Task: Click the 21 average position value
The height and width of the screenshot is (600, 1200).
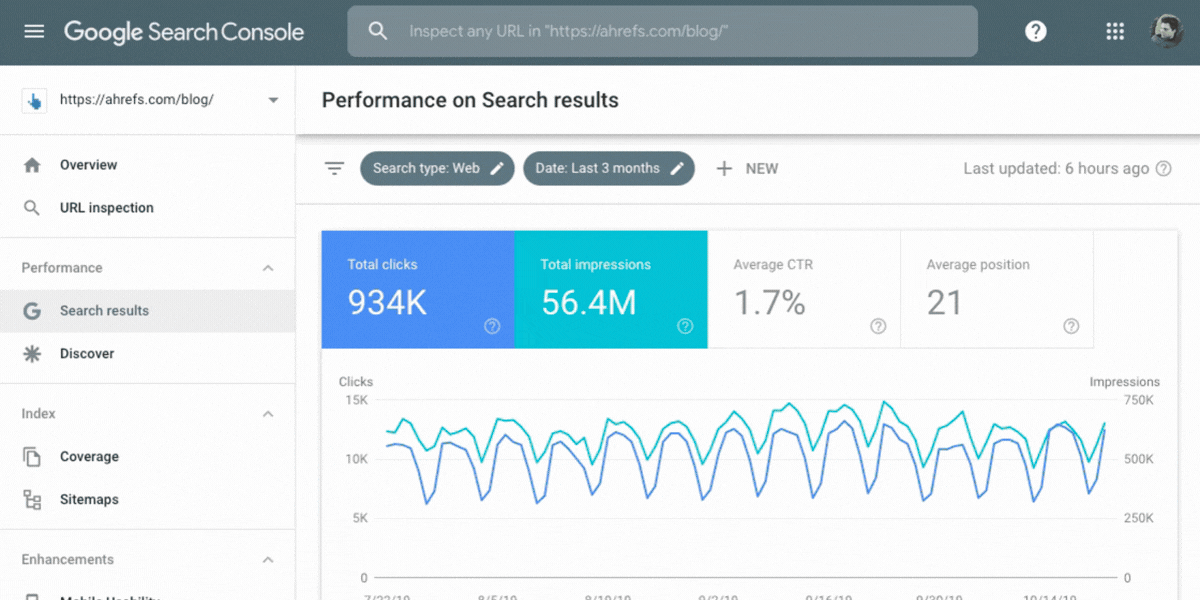Action: click(944, 303)
